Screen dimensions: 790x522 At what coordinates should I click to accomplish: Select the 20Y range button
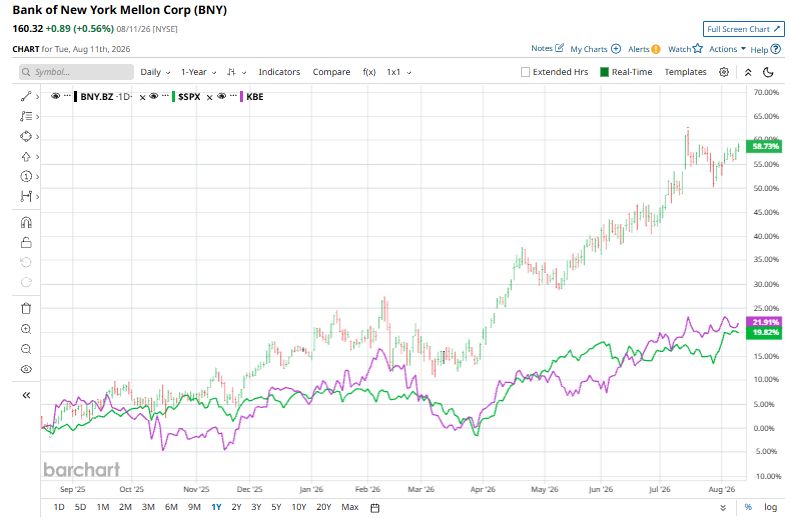tap(323, 507)
